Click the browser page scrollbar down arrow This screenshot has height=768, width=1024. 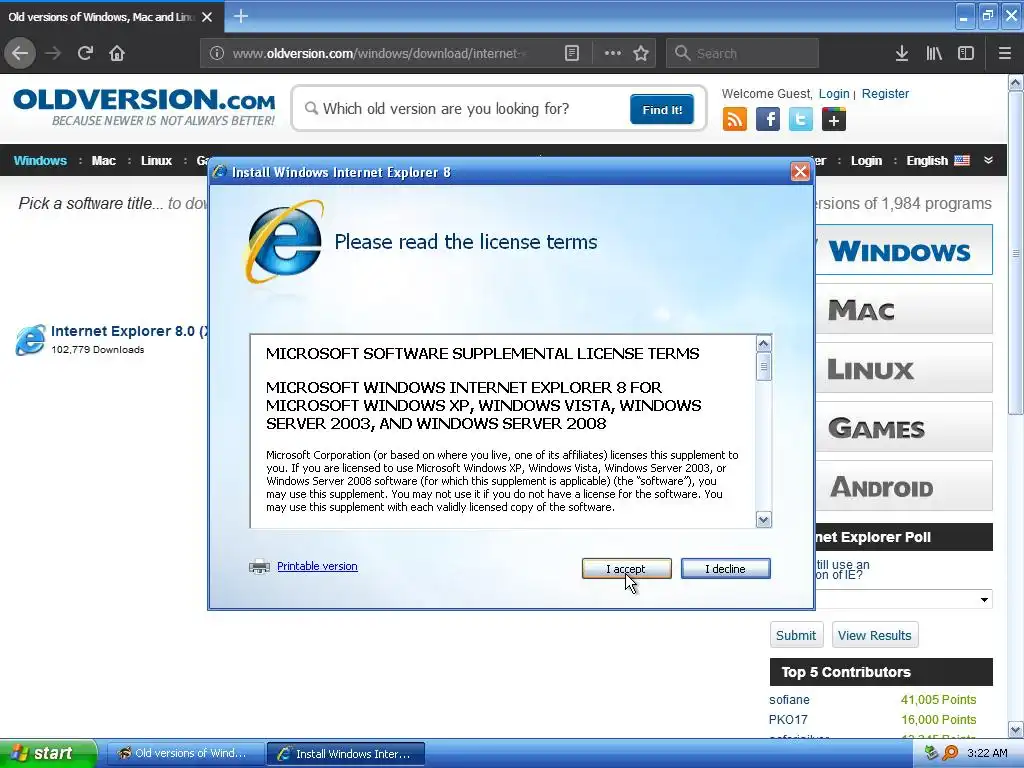[1016, 729]
